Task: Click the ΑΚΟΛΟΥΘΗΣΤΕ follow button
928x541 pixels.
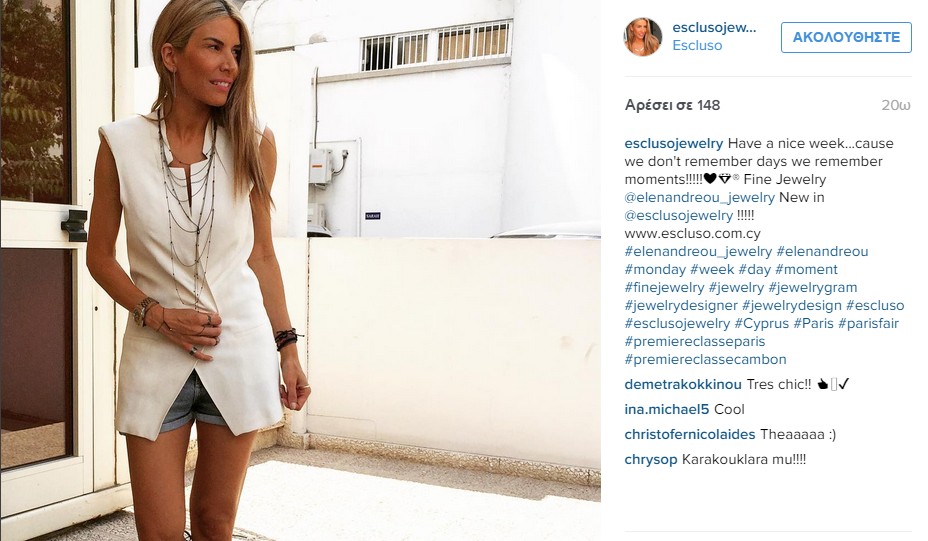Action: [846, 37]
